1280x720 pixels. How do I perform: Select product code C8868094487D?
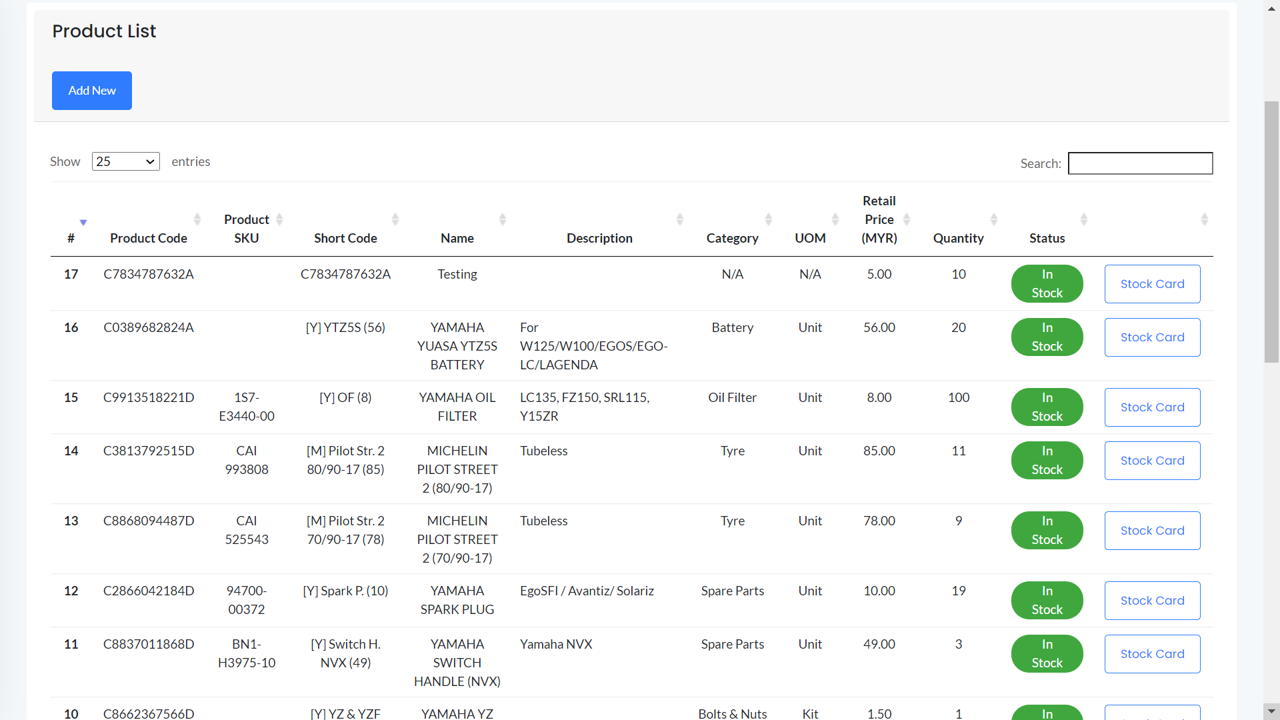tap(149, 521)
